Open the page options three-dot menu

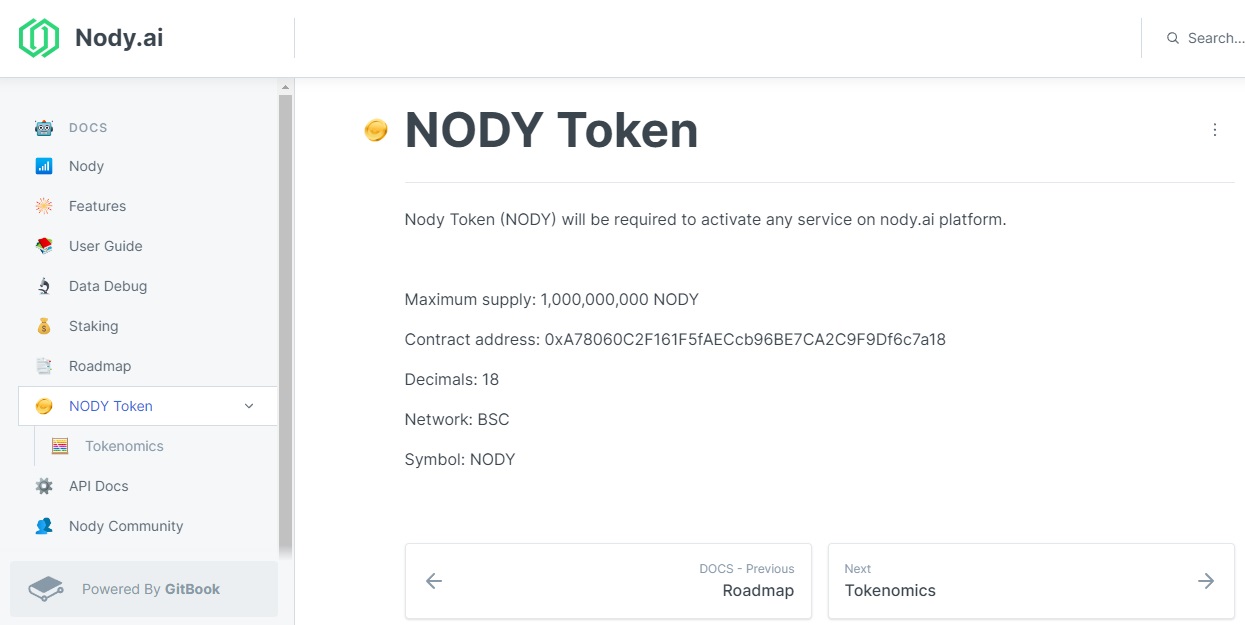click(x=1215, y=130)
